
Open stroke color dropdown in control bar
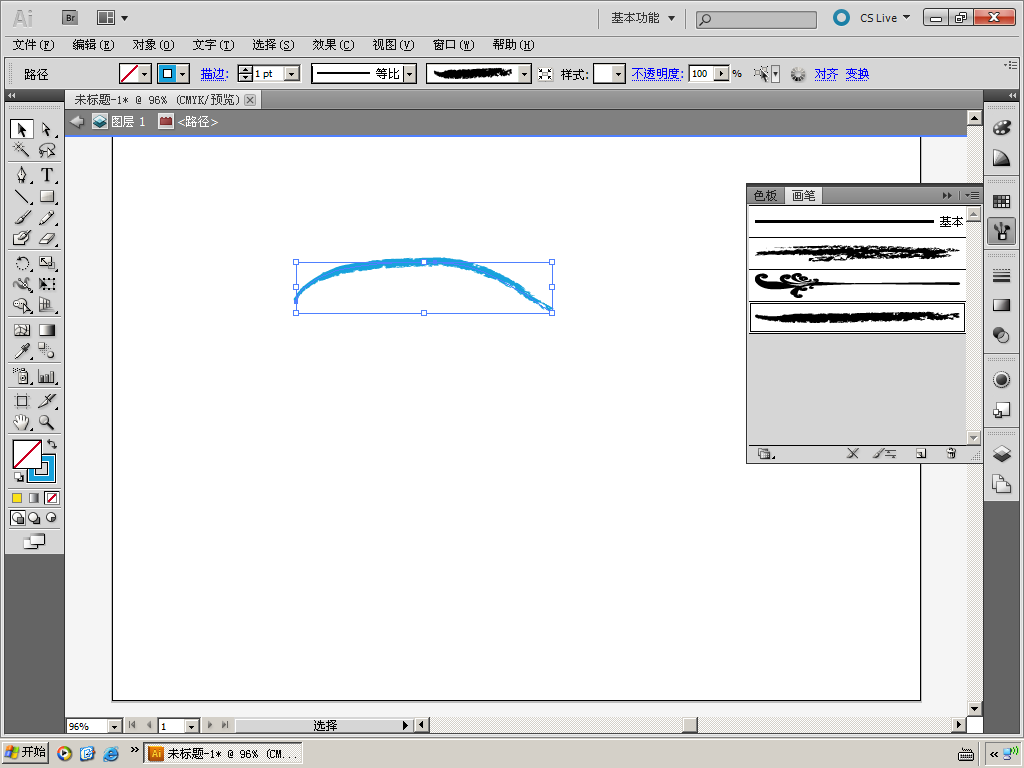183,74
